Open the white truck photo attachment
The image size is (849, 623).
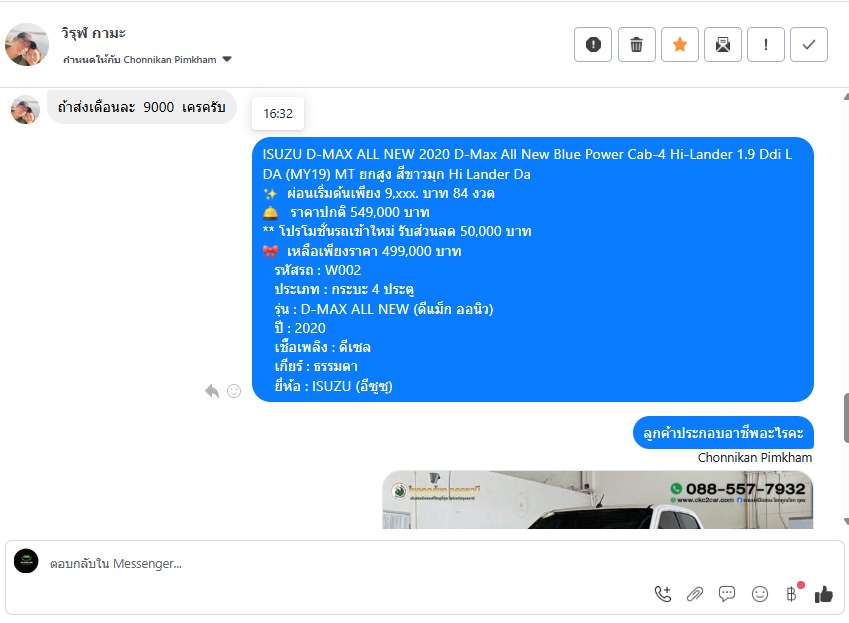(598, 500)
